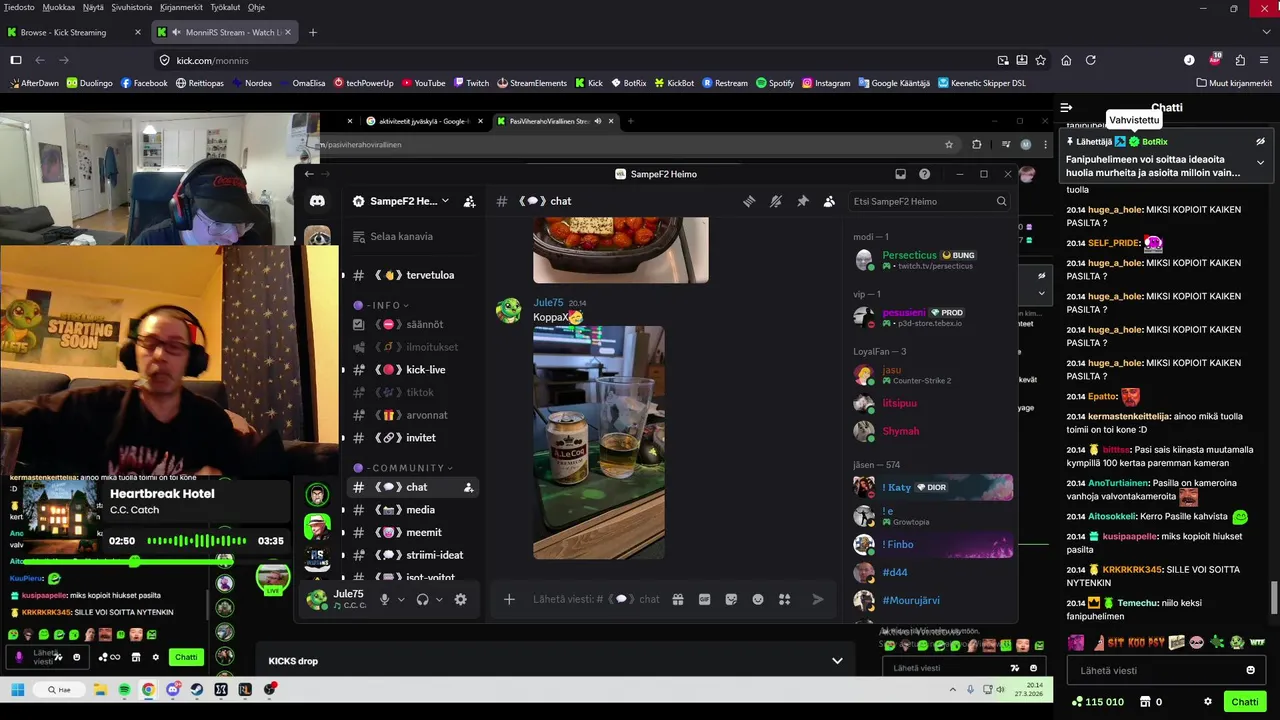Switch to Browse - Kick Streaming tab

click(73, 32)
